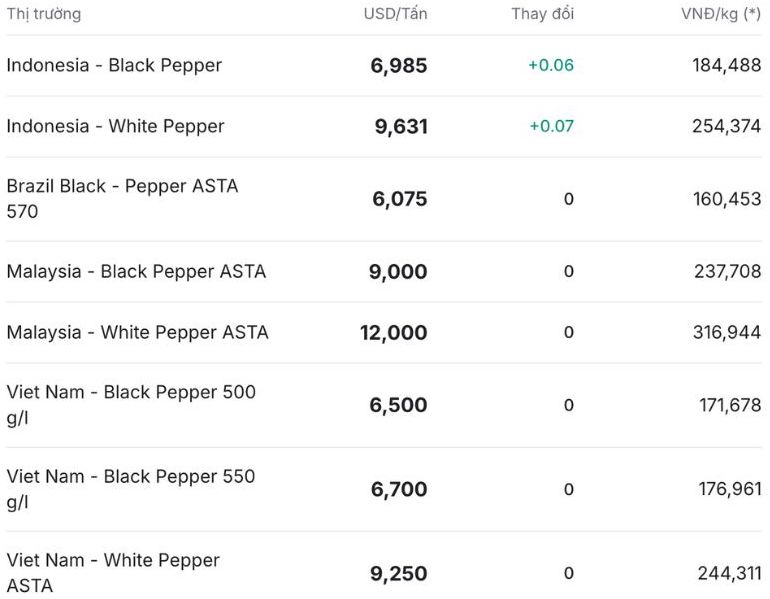Click the green +0.07 change value
Image resolution: width=770 pixels, height=599 pixels.
coord(551,126)
